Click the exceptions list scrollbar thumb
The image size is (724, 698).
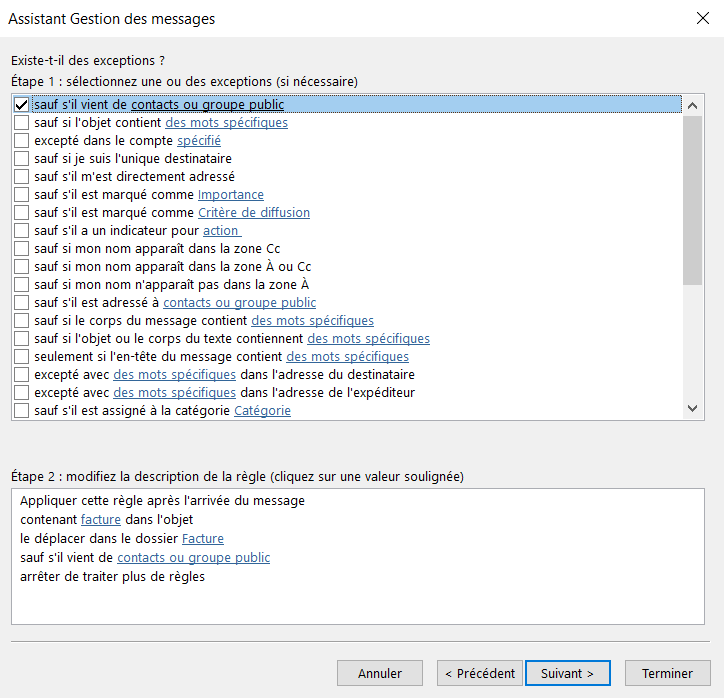692,200
